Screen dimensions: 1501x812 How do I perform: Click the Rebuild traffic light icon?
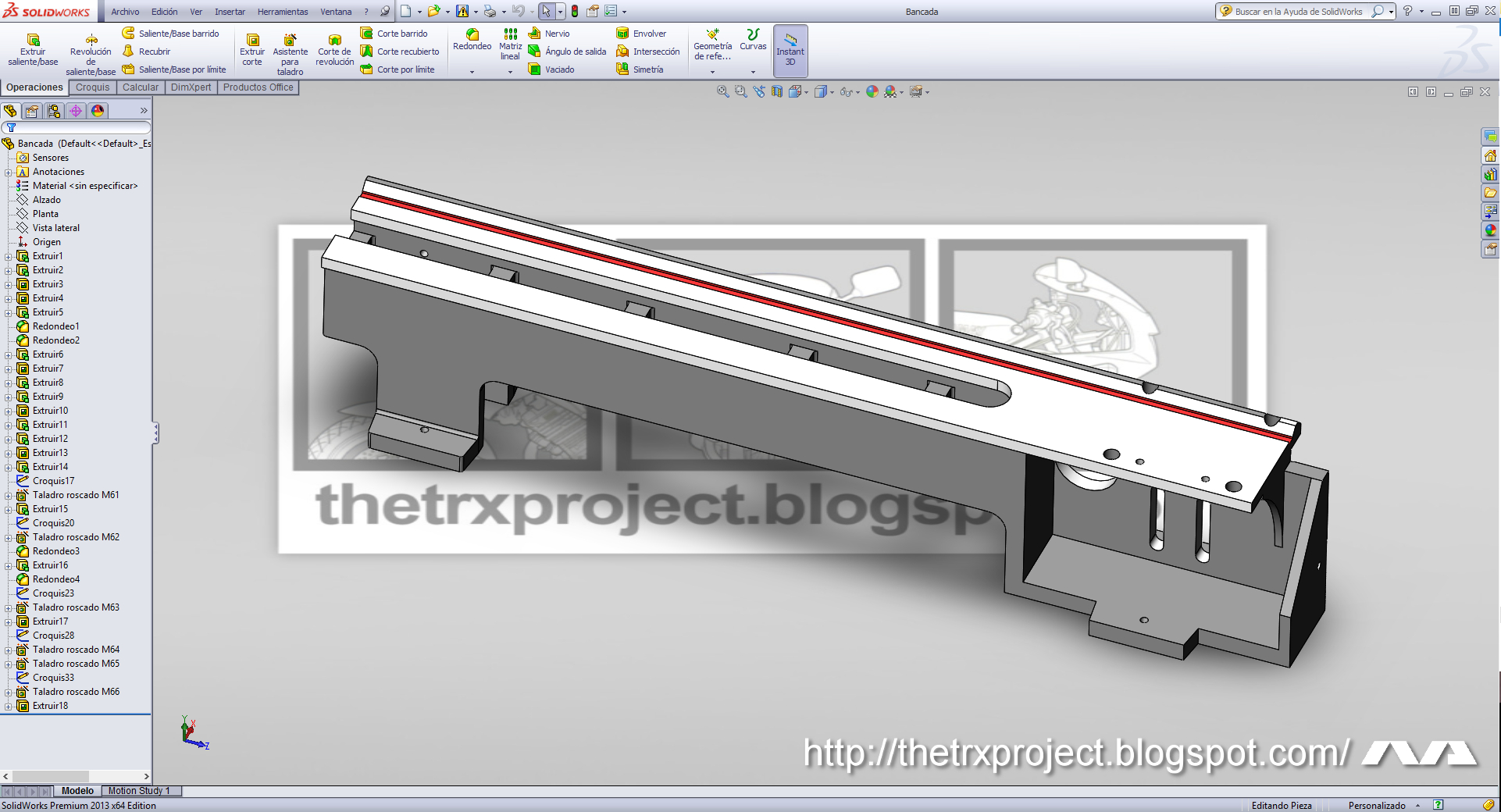tap(575, 11)
